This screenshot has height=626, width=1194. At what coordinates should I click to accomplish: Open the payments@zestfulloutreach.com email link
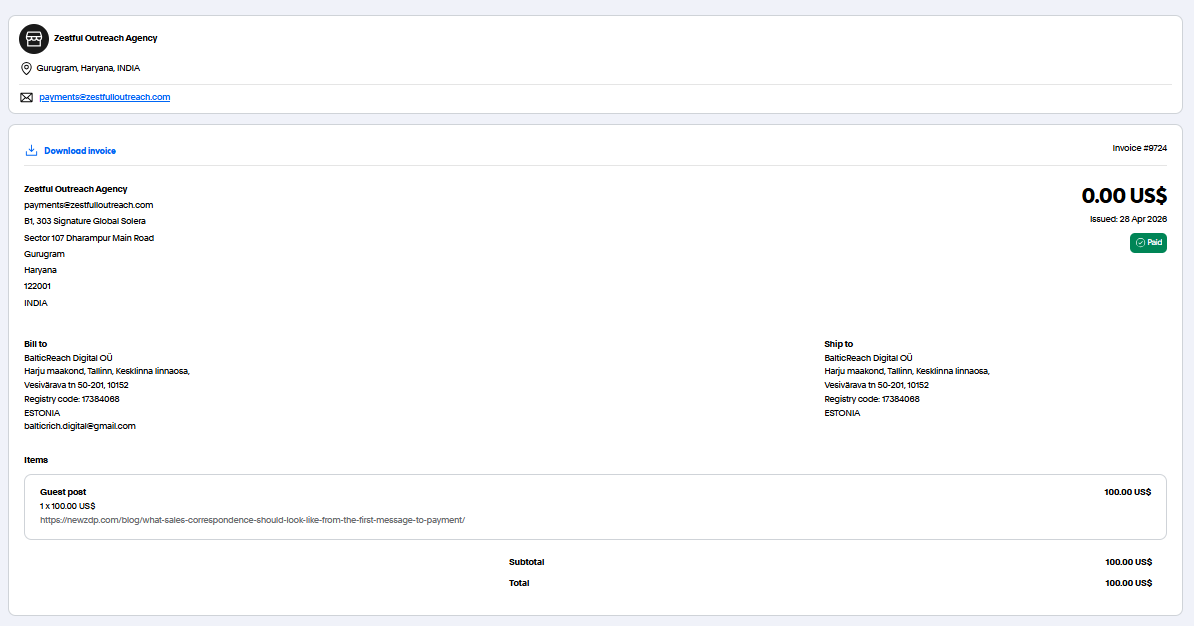[x=104, y=97]
